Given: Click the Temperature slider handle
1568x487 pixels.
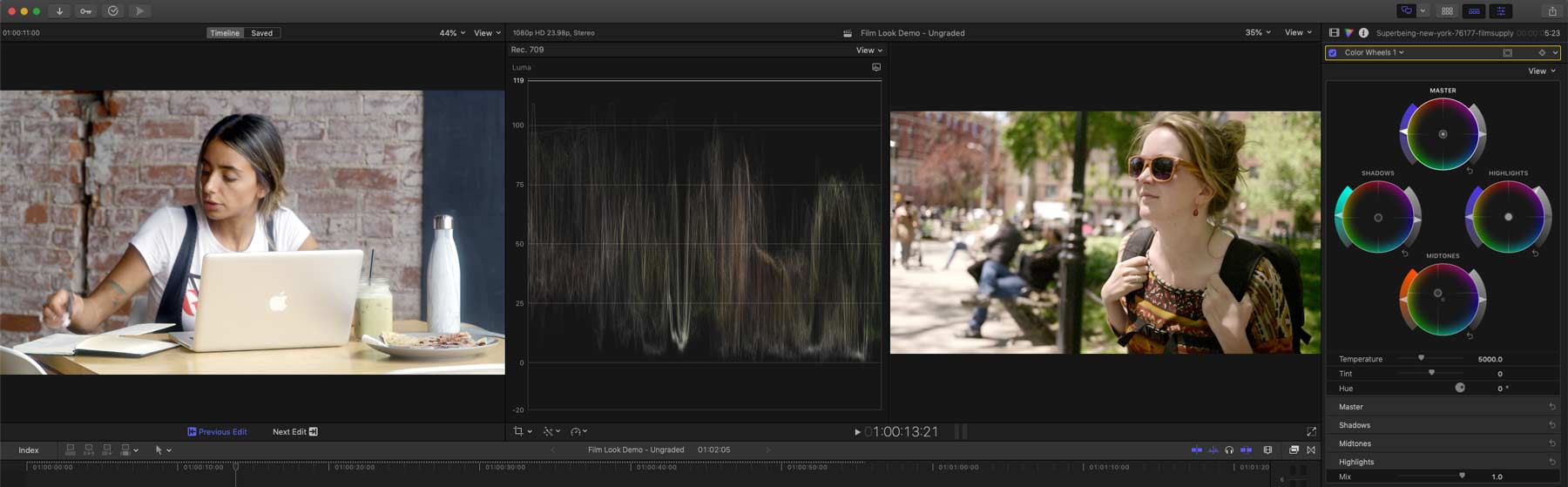Looking at the screenshot, I should (1421, 358).
